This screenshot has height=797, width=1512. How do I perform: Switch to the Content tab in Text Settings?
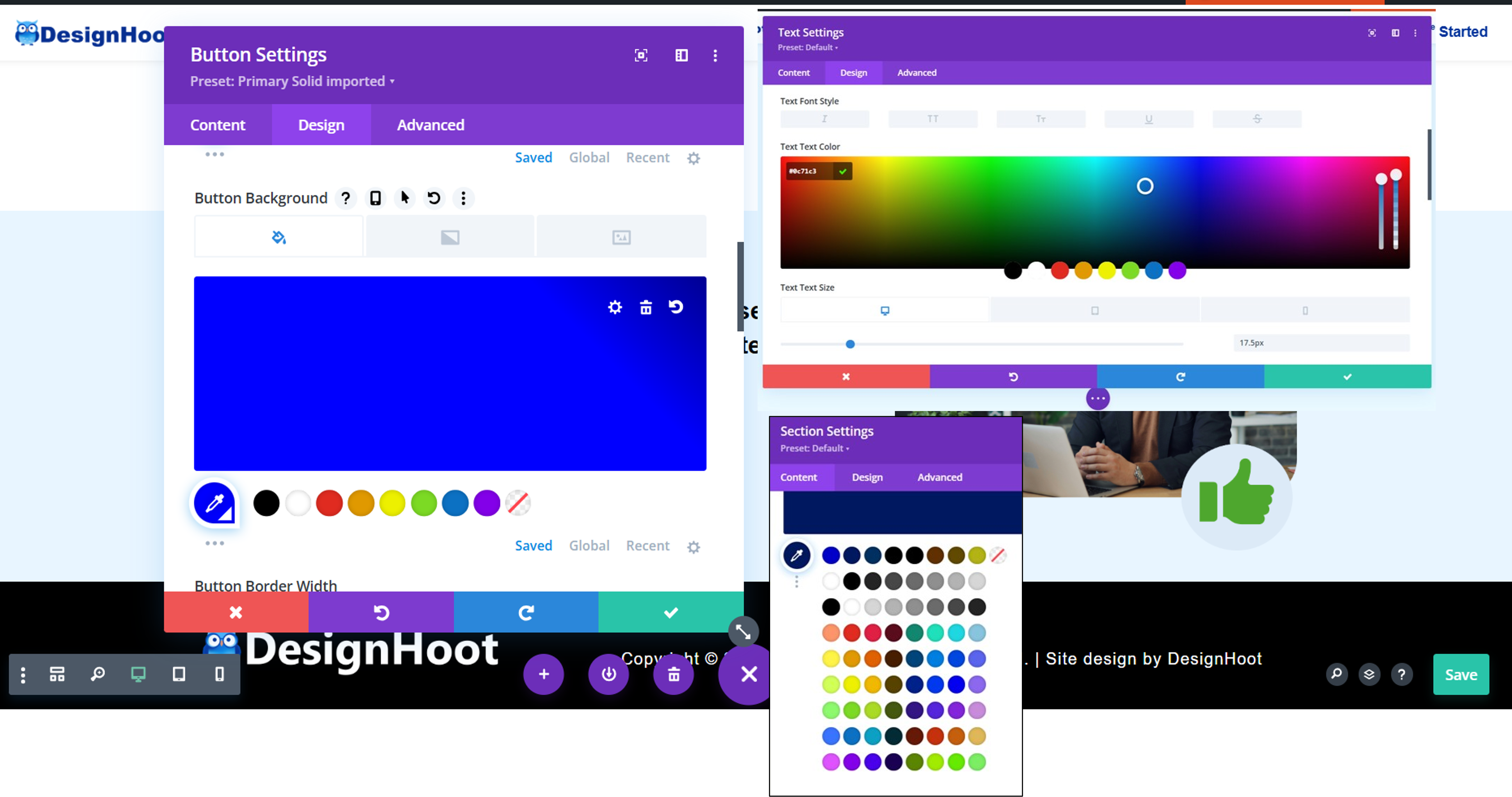pos(793,73)
